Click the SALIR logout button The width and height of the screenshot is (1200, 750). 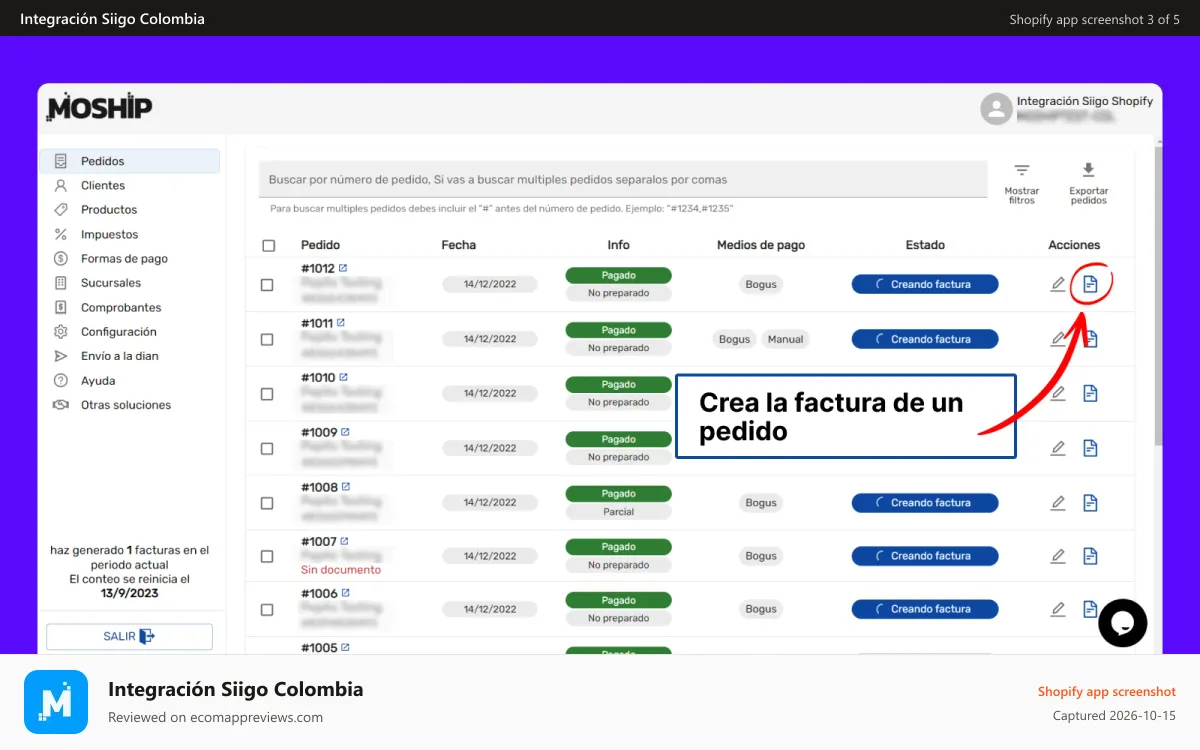[x=129, y=637]
